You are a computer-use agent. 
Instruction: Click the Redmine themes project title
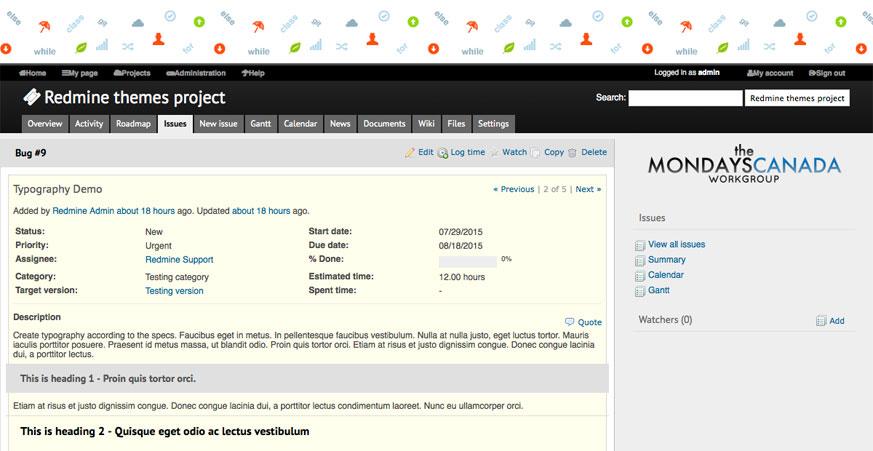pyautogui.click(x=135, y=97)
